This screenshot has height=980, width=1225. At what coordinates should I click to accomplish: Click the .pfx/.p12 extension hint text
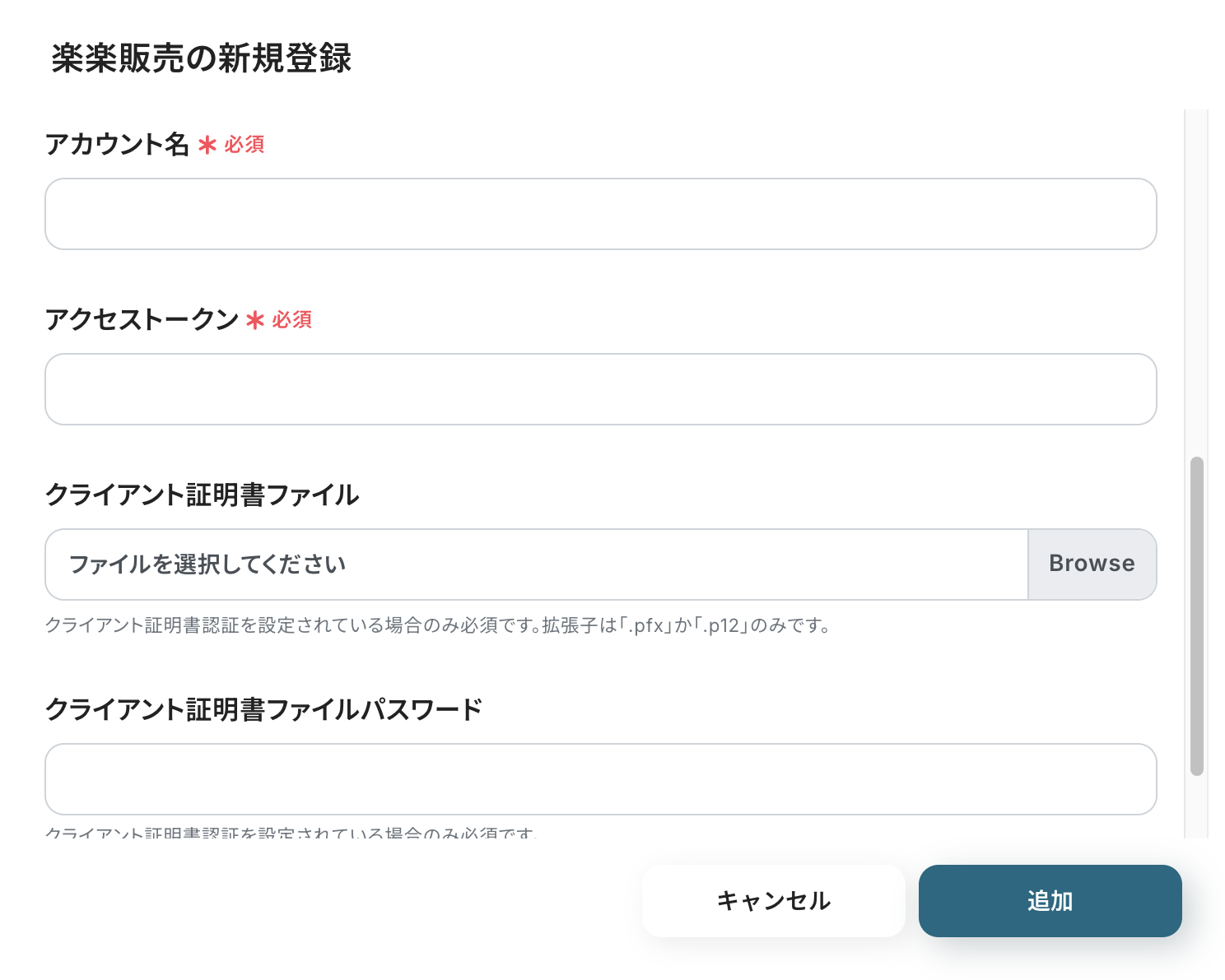pos(436,626)
